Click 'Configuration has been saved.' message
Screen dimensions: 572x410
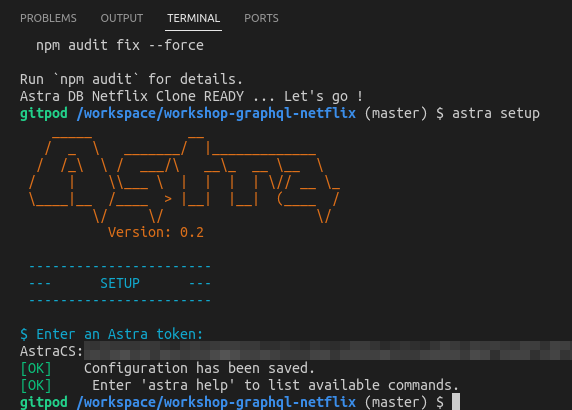(199, 368)
